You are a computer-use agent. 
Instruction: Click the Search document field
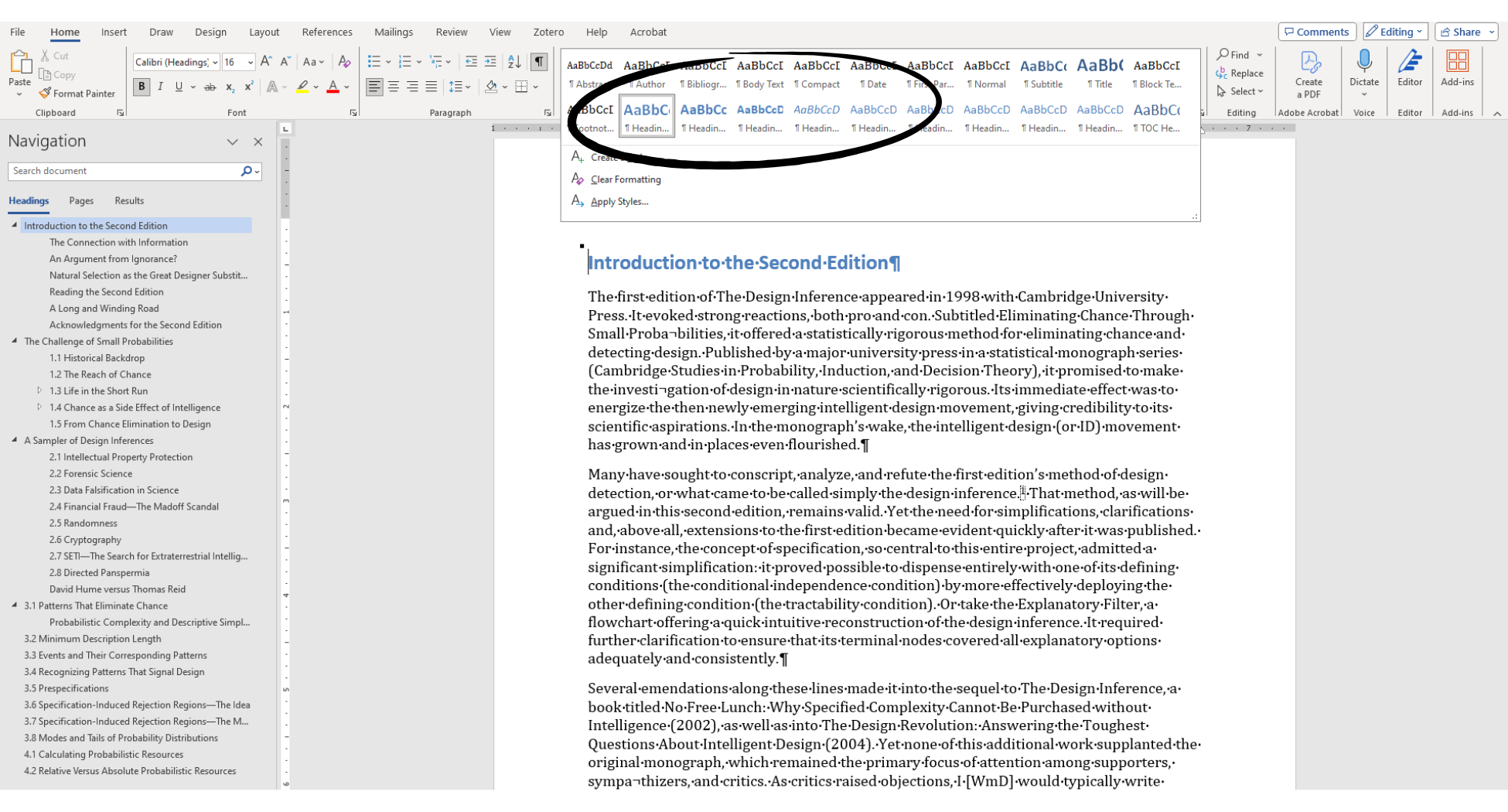pyautogui.click(x=124, y=171)
